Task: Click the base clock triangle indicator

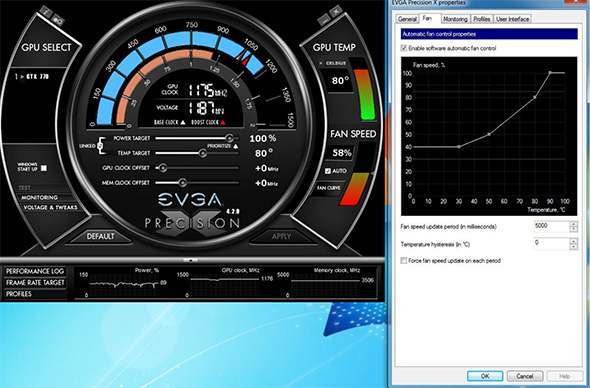Action: coord(183,122)
